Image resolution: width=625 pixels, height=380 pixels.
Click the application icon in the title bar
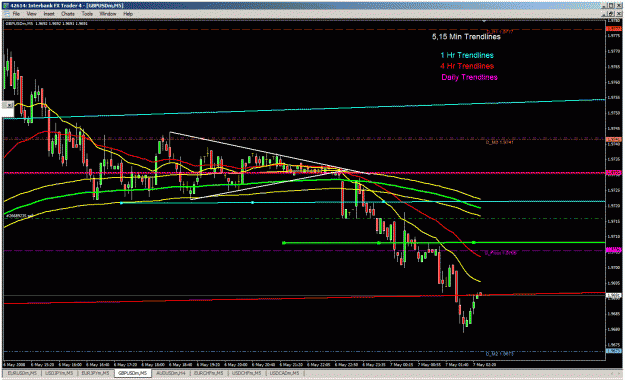pos(6,6)
